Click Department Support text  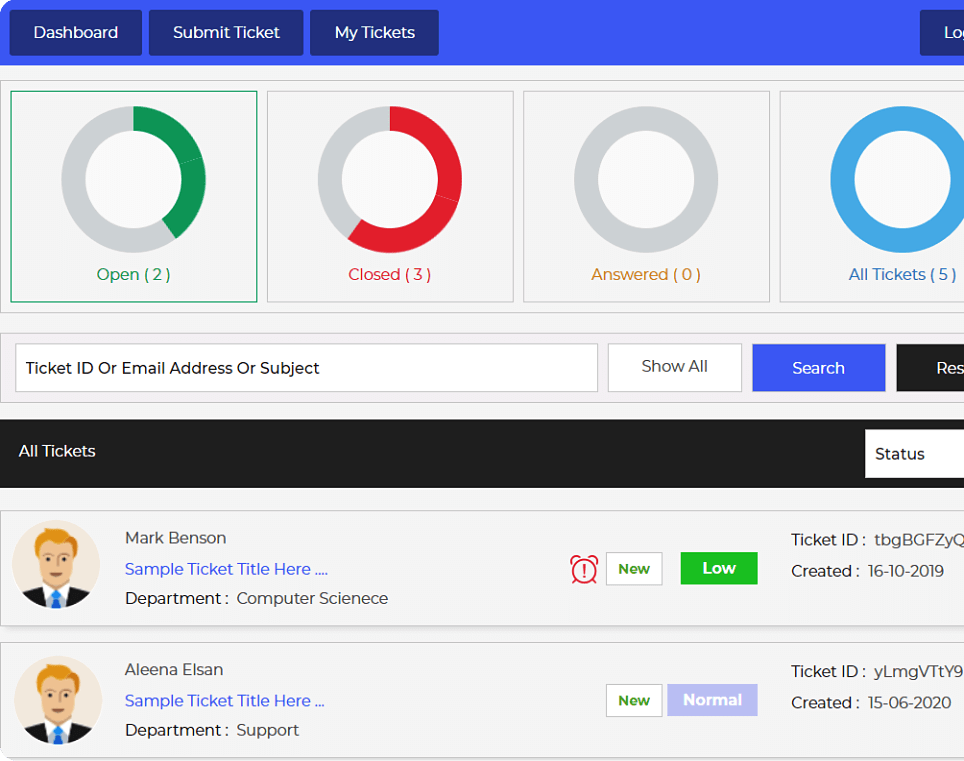point(211,730)
